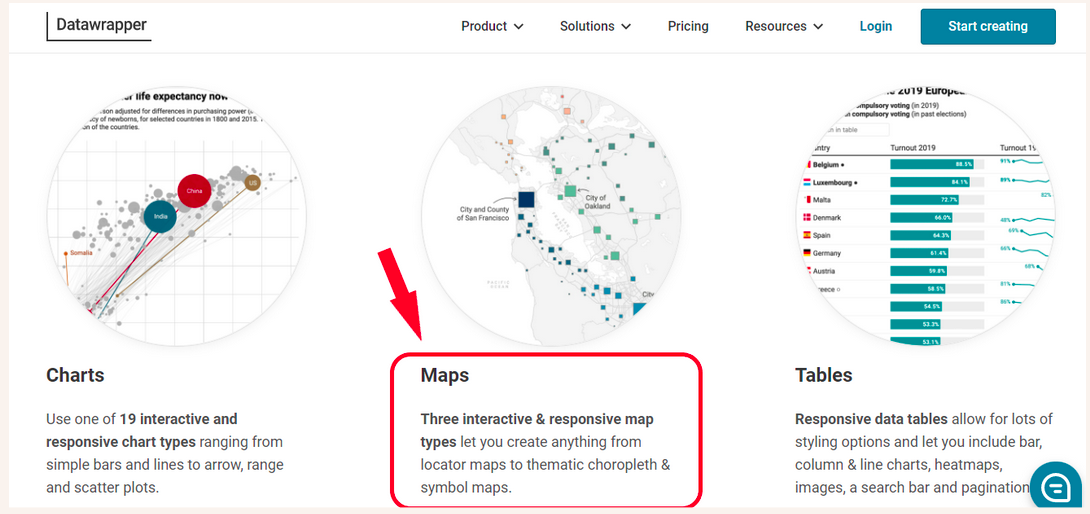Open the Resources dropdown menu
The width and height of the screenshot is (1090, 514).
click(784, 26)
